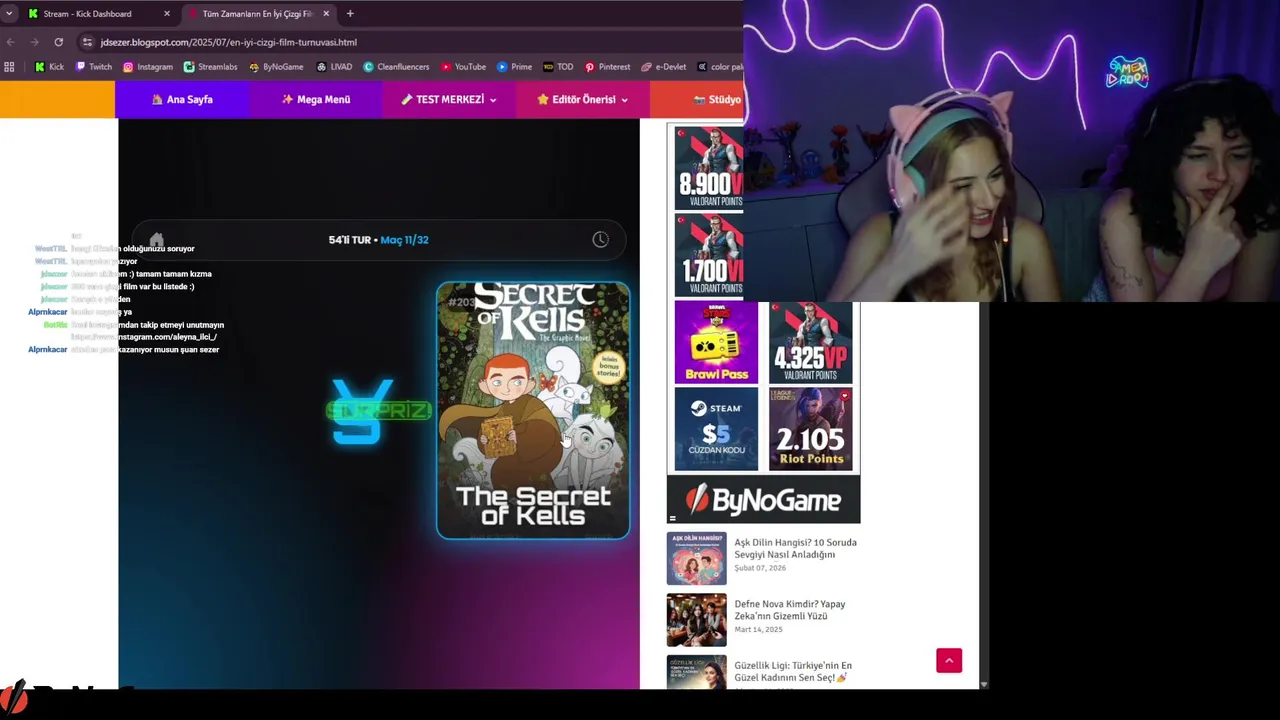The width and height of the screenshot is (1280, 720).
Task: Click the tournament clock history icon
Action: pyautogui.click(x=600, y=240)
